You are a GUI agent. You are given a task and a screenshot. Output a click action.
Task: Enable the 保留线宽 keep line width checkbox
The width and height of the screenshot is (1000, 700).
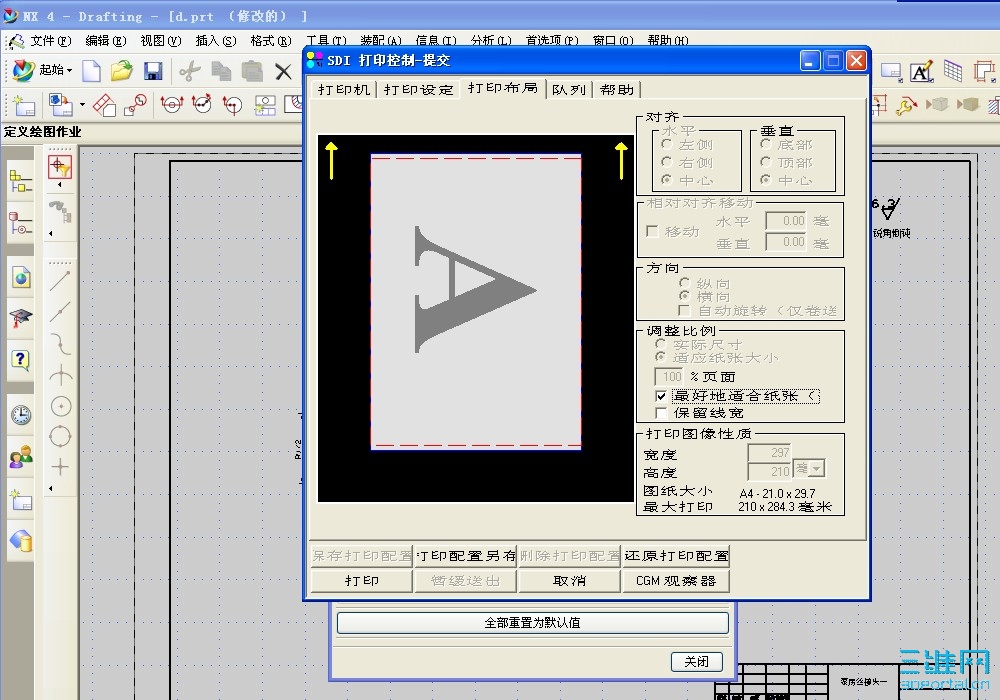click(661, 413)
